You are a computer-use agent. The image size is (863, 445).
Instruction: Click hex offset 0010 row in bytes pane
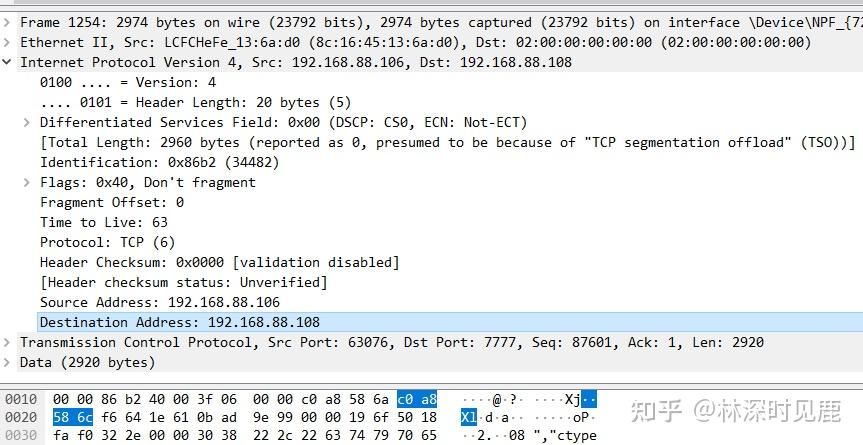click(x=20, y=398)
